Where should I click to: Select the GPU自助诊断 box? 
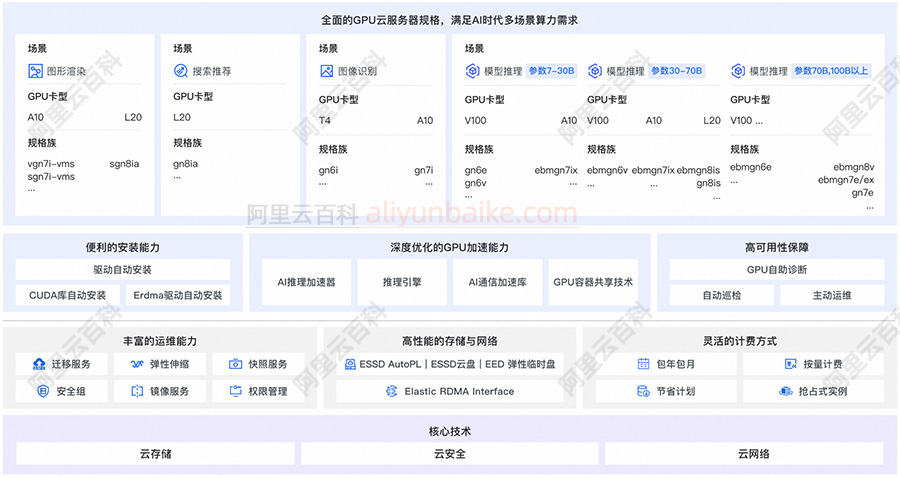(777, 270)
